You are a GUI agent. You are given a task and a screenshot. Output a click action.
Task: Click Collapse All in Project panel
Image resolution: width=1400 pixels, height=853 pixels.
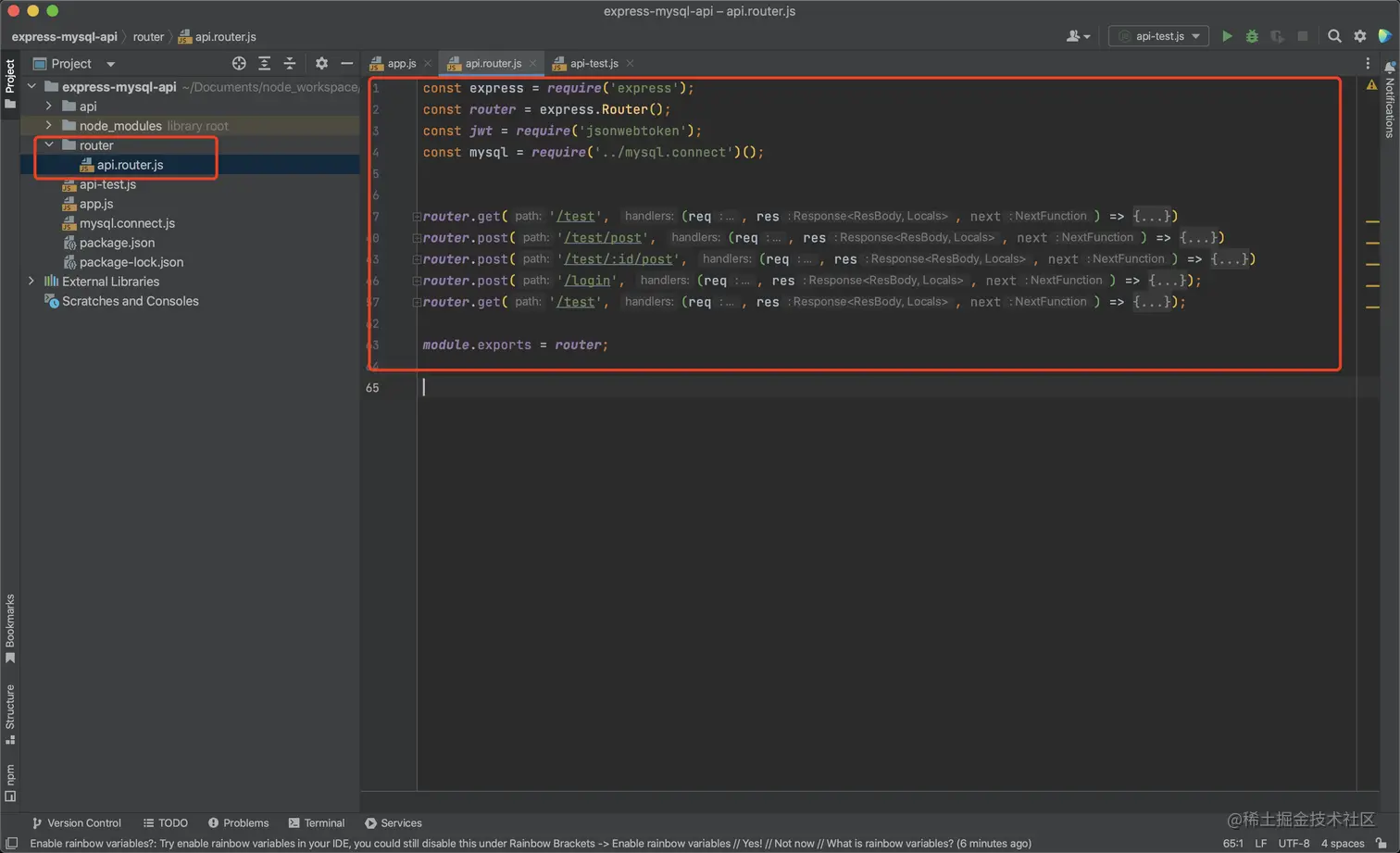290,64
